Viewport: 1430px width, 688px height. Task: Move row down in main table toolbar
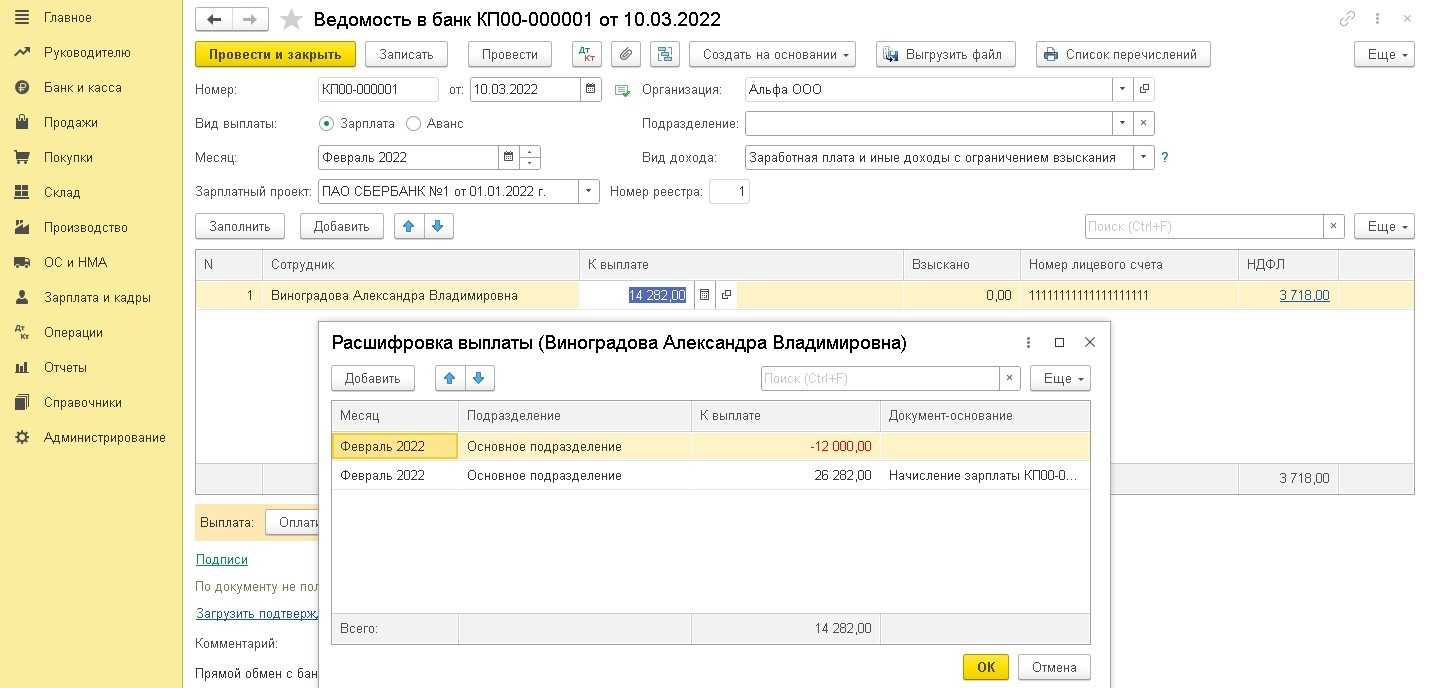[439, 226]
